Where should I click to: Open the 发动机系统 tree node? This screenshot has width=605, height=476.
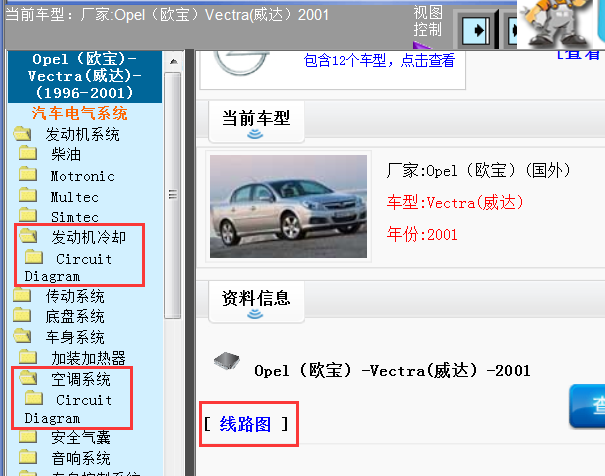pos(83,135)
